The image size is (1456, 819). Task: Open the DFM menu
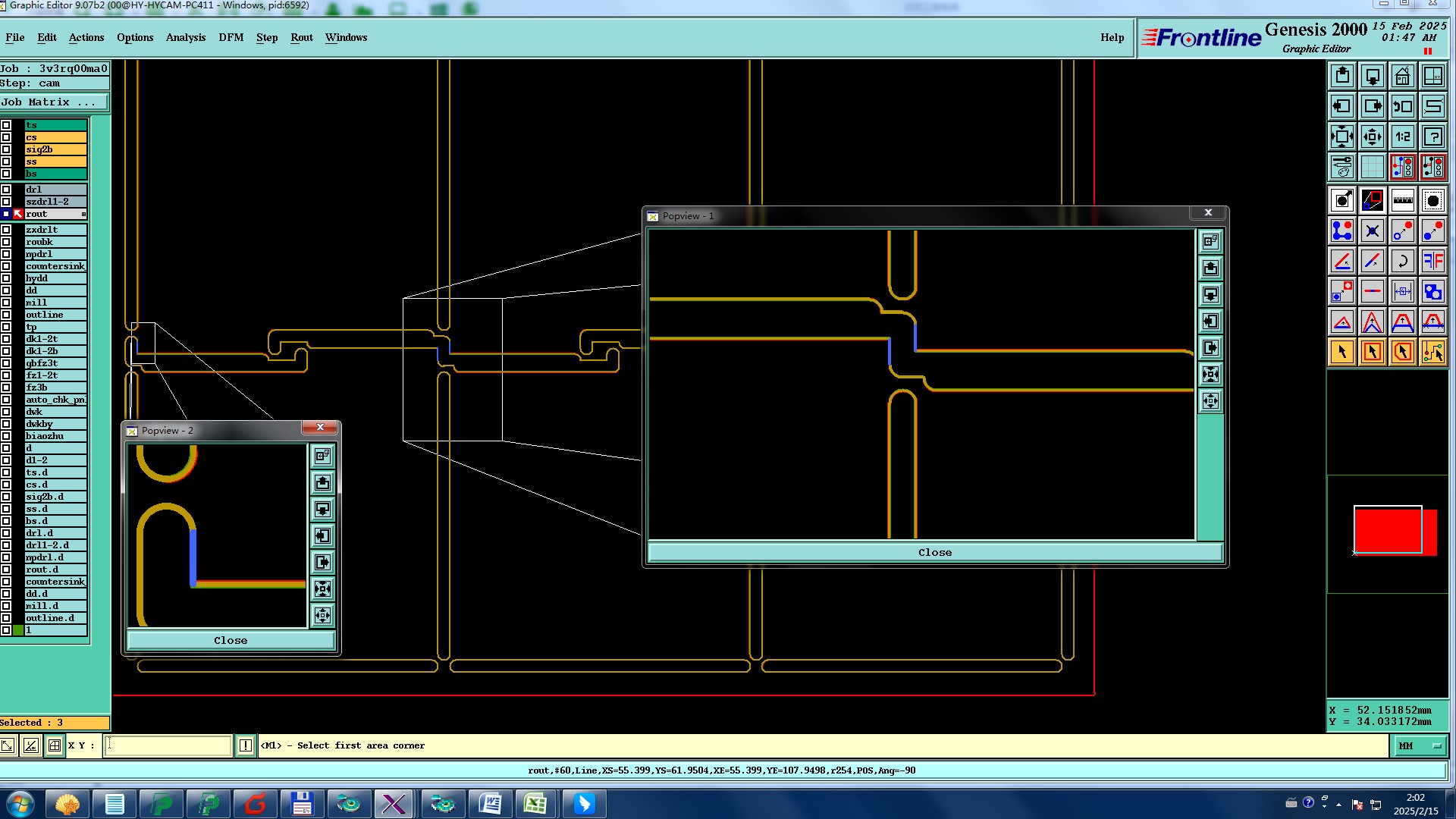coord(231,37)
